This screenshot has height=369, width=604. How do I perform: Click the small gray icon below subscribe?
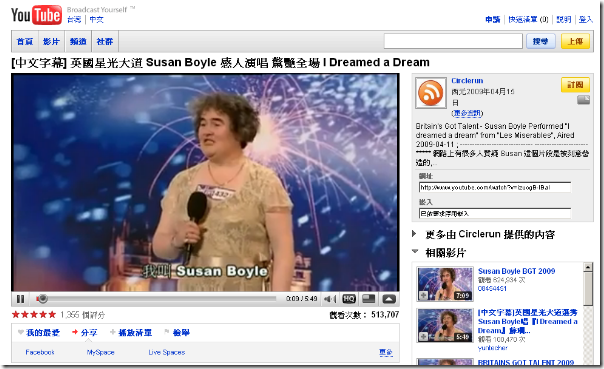[x=583, y=100]
